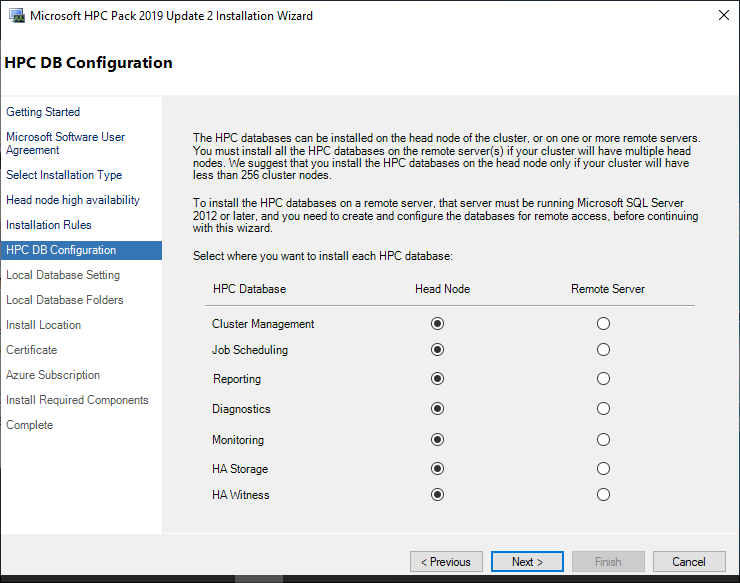Screen dimensions: 740x583
Task: Select Microsoft Software User Agreement step
Action: [x=66, y=143]
